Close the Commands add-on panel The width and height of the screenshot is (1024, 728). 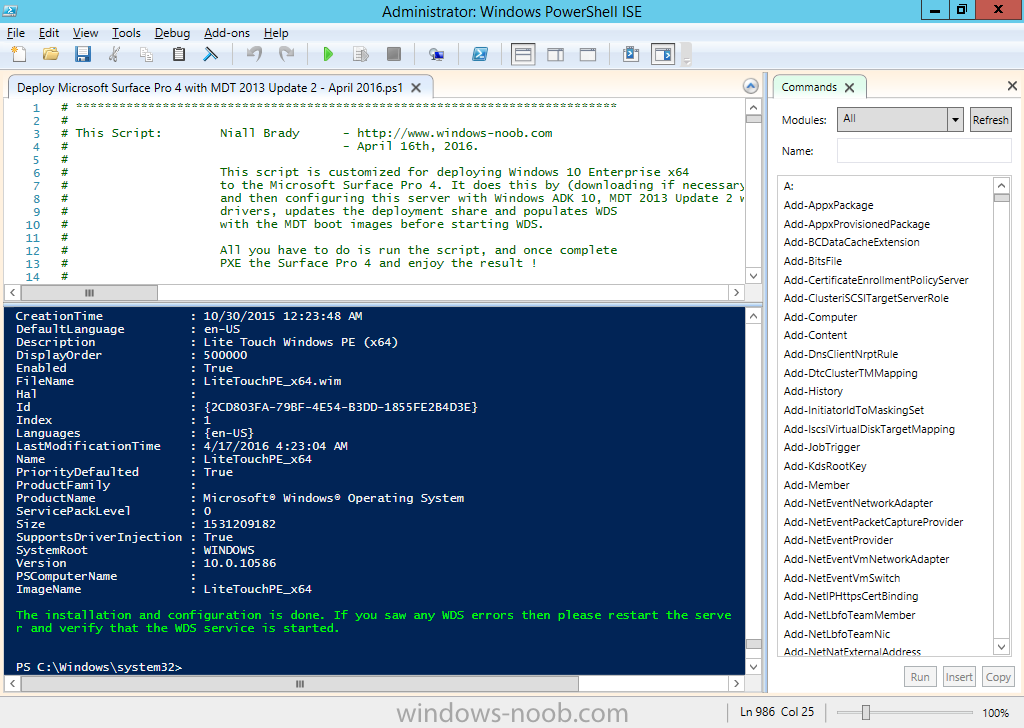pyautogui.click(x=1012, y=86)
